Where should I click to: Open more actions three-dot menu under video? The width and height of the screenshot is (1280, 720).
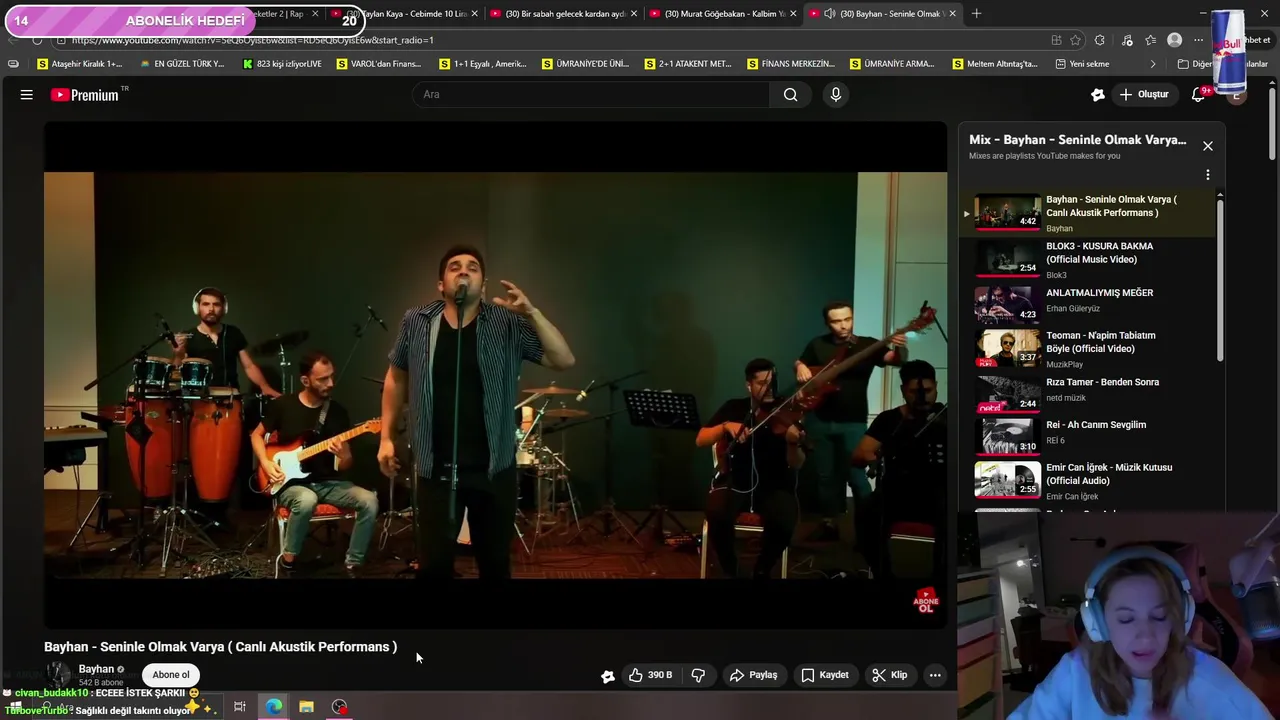[x=935, y=675]
